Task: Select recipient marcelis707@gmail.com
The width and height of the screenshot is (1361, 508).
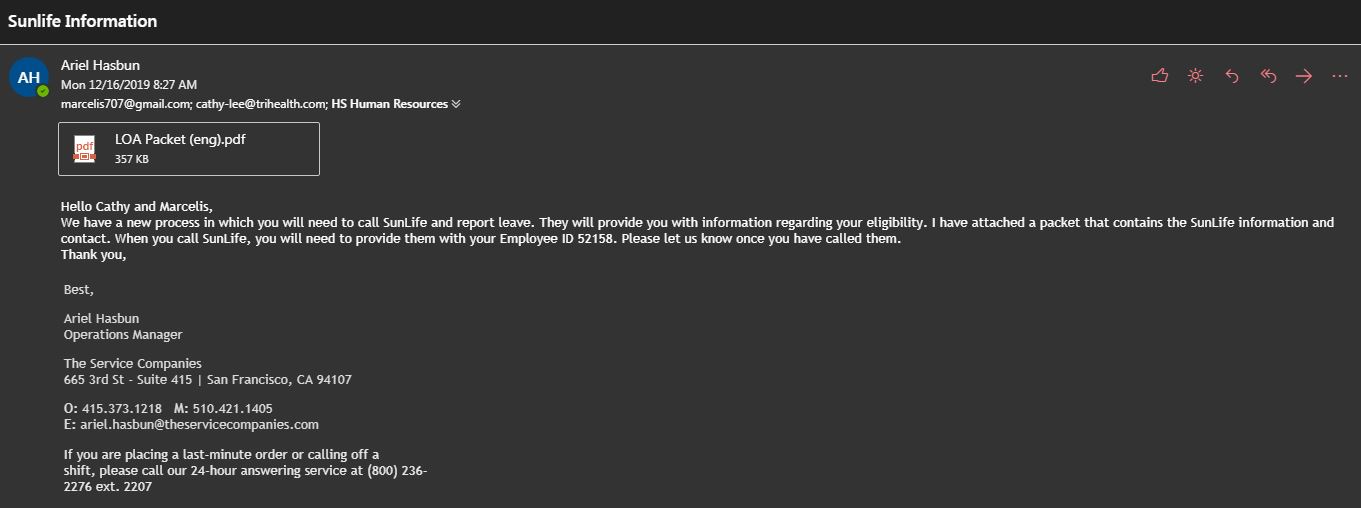Action: (x=125, y=104)
